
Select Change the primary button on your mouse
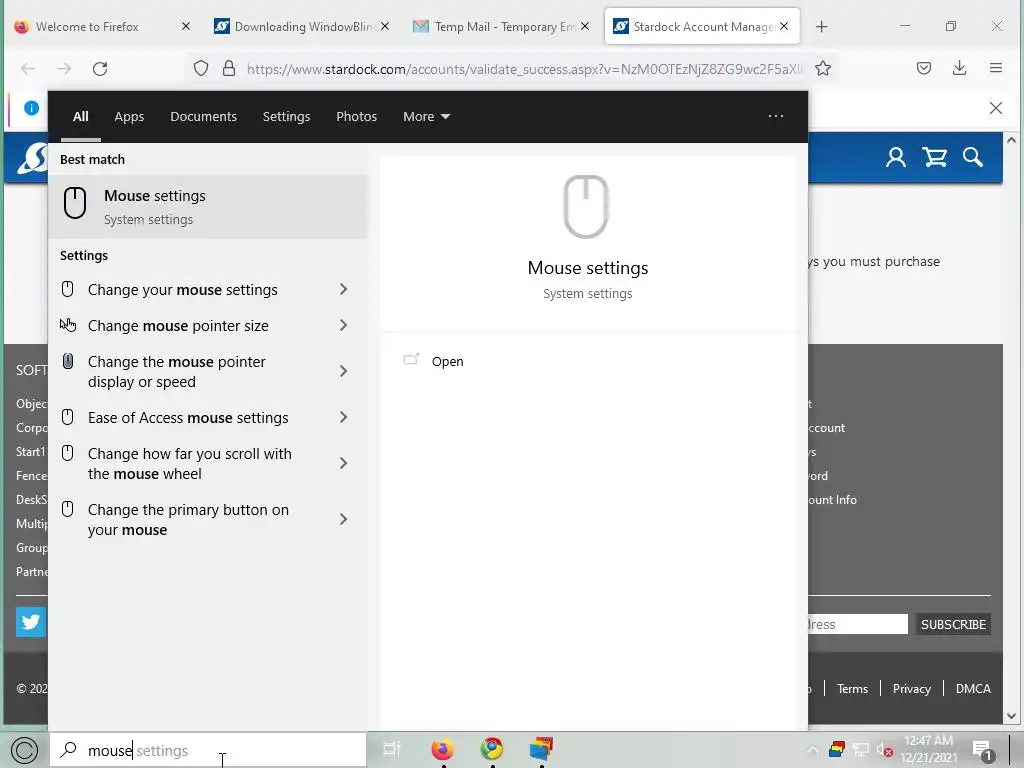click(x=188, y=519)
